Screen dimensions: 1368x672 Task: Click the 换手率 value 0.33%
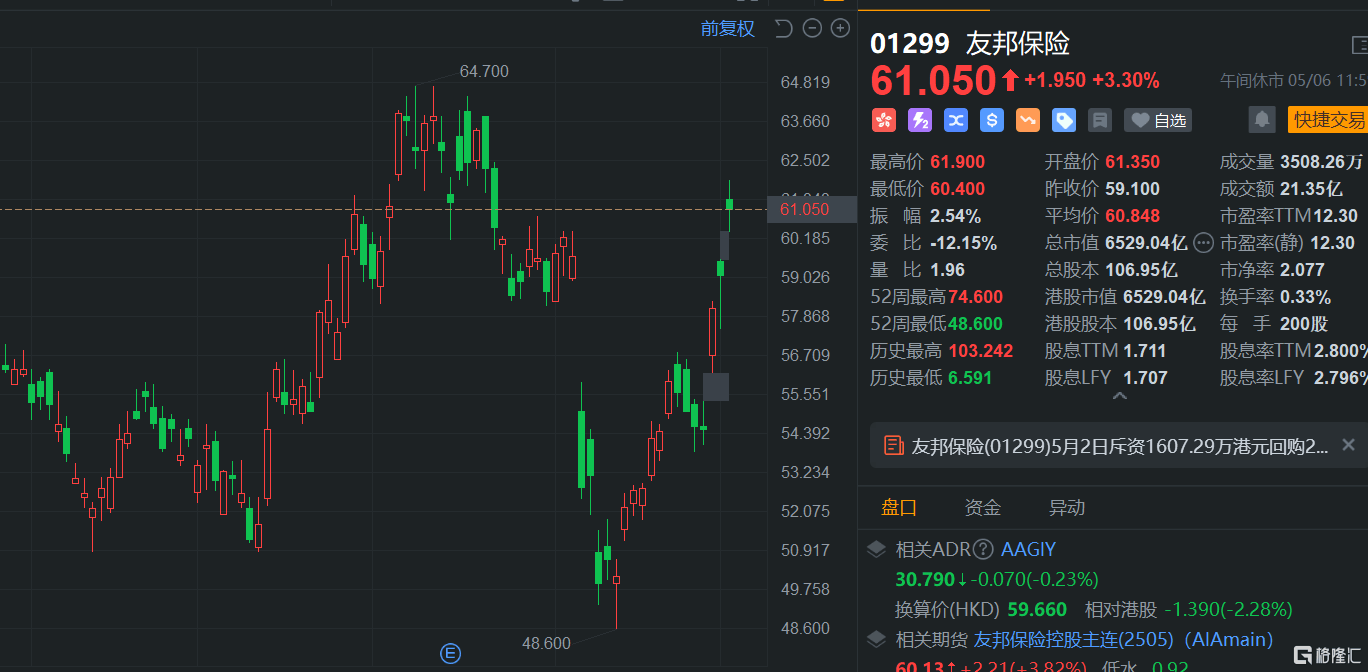tap(1305, 297)
